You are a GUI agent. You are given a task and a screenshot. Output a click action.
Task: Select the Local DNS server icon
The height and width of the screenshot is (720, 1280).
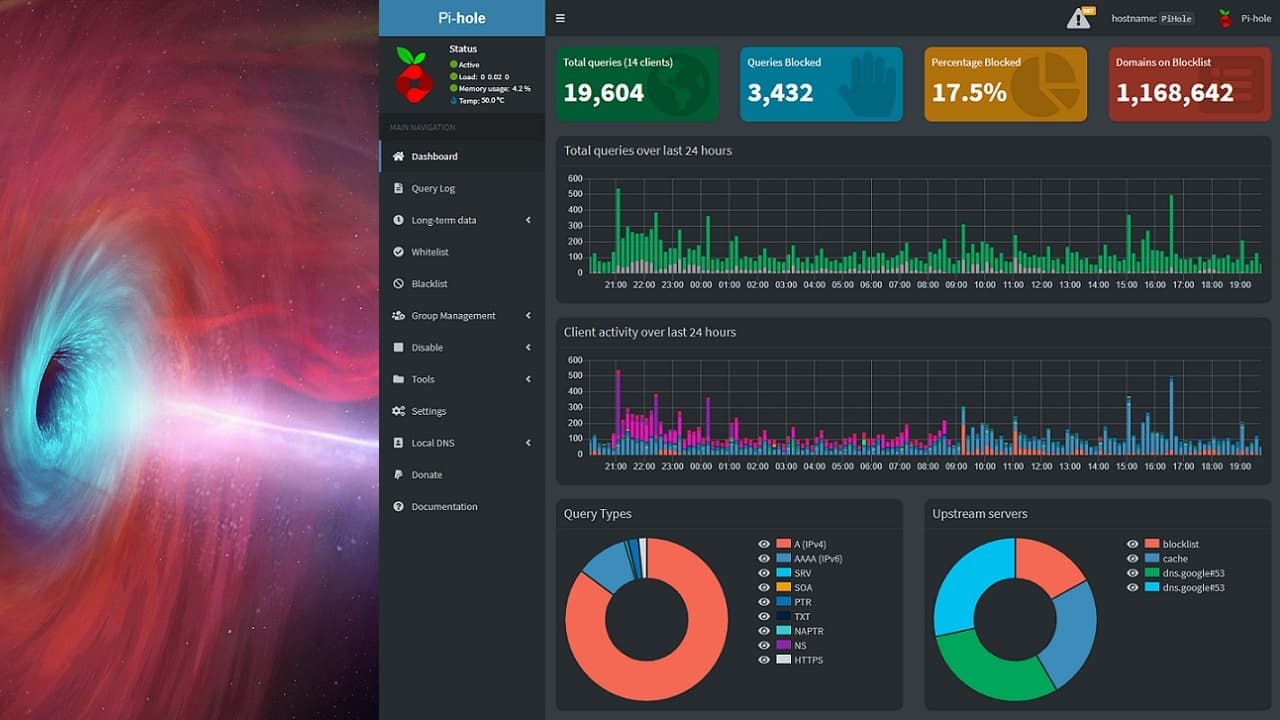[x=398, y=443]
